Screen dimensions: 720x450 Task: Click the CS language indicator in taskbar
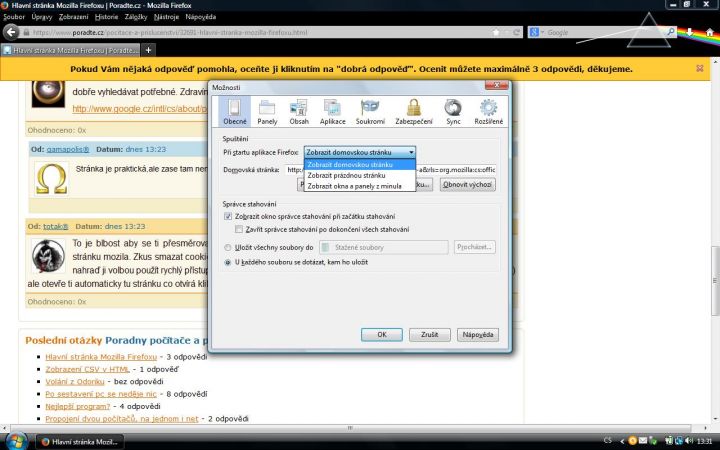pyautogui.click(x=608, y=440)
